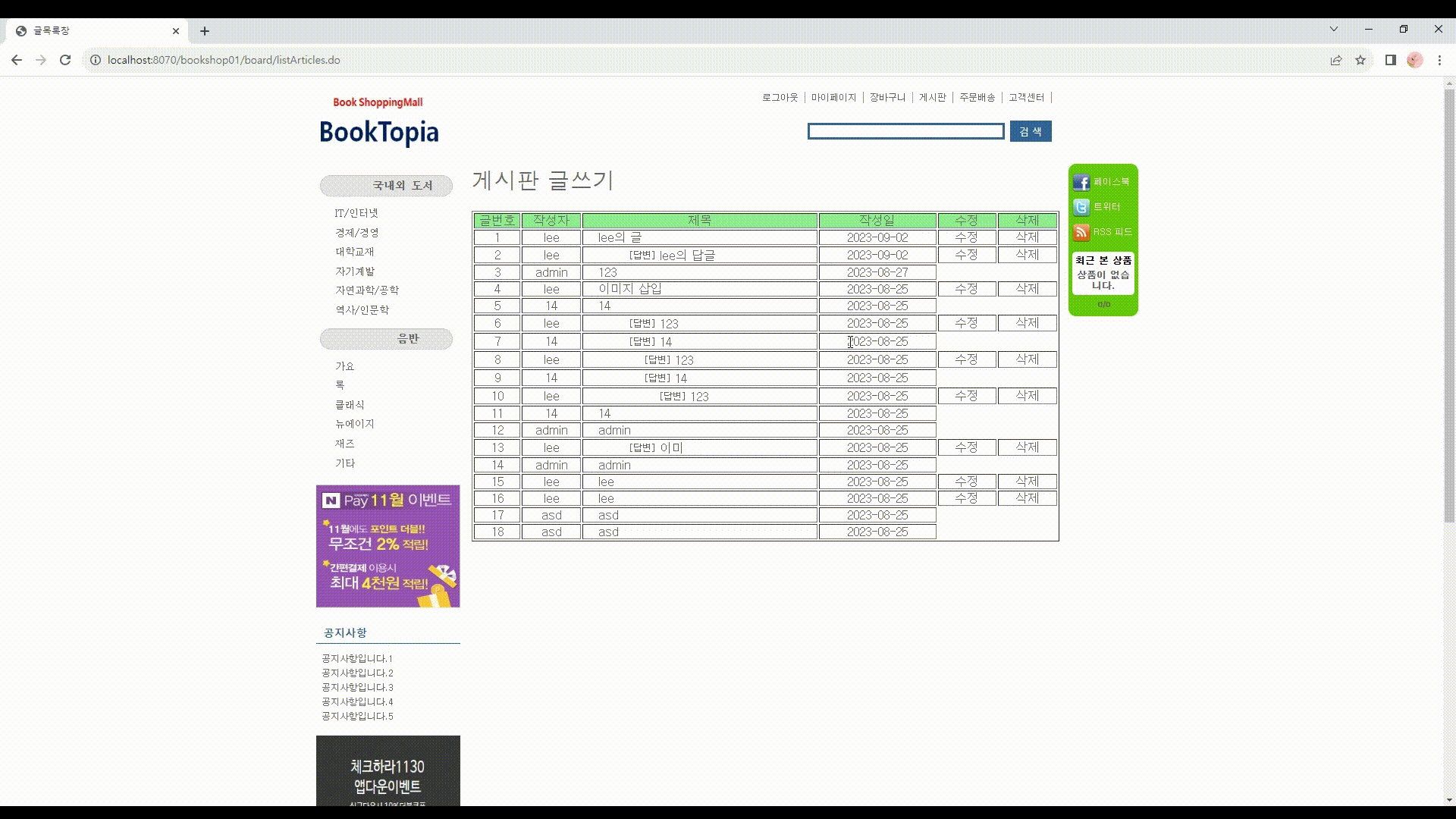Select the IT/인터넷 category
Screen dimensions: 1456x819
(356, 213)
